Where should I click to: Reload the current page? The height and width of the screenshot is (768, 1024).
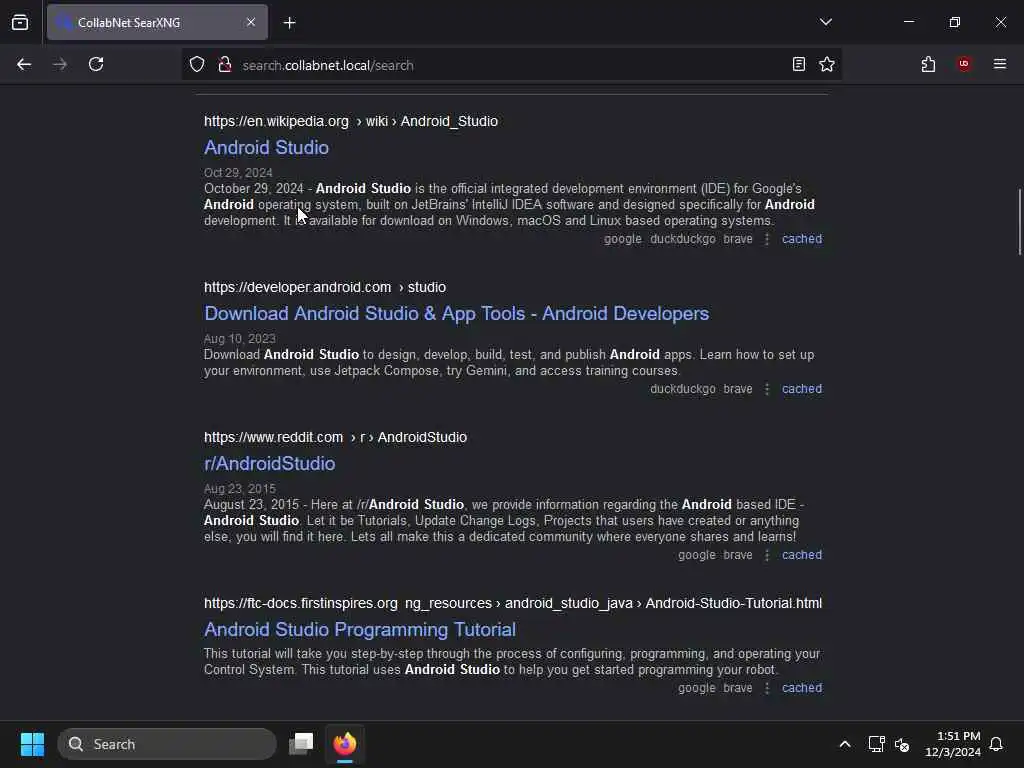[x=96, y=64]
